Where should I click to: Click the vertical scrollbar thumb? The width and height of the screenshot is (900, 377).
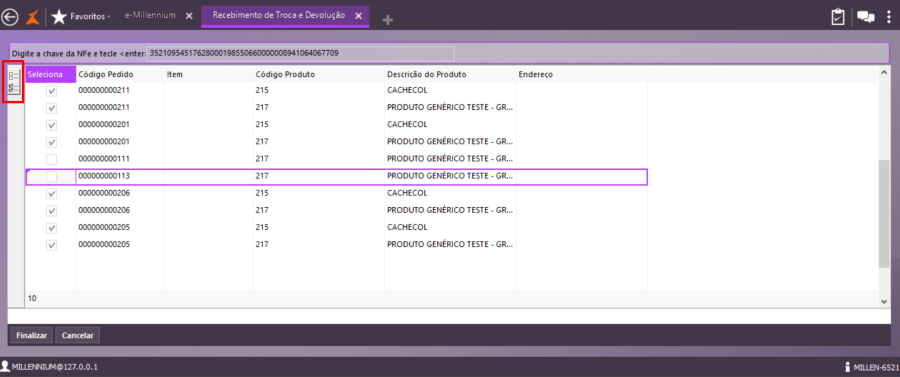tap(884, 213)
